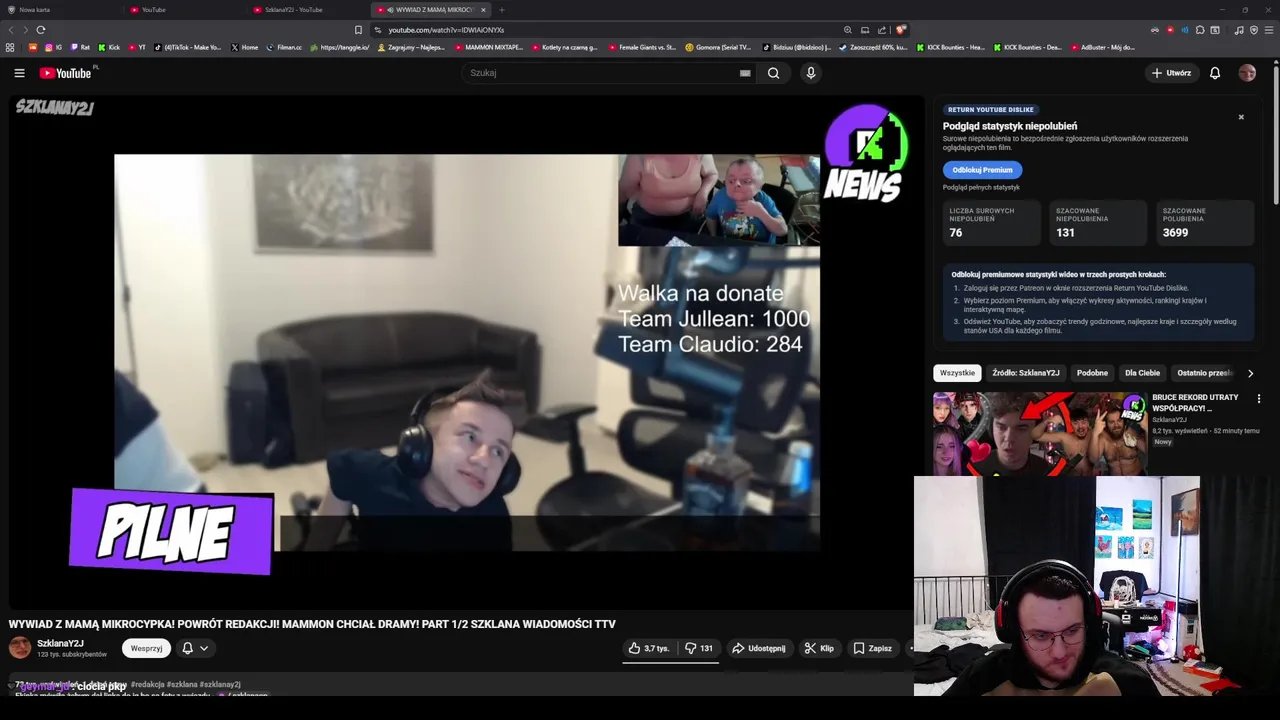Open the apps grid icon in bookmarks bar
Viewport: 1280px width, 720px height.
tap(10, 47)
